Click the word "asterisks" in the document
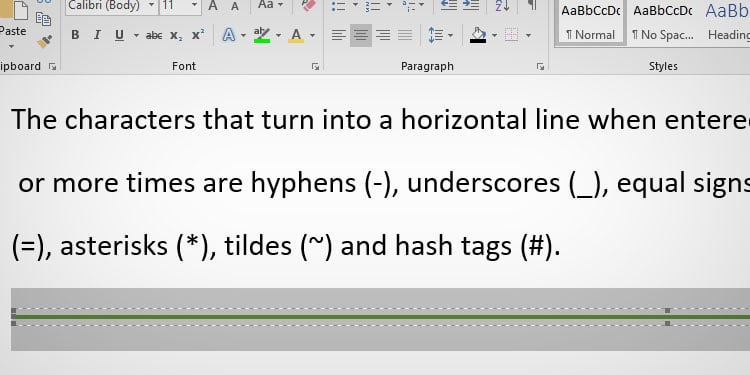Image resolution: width=750 pixels, height=375 pixels. (x=114, y=245)
